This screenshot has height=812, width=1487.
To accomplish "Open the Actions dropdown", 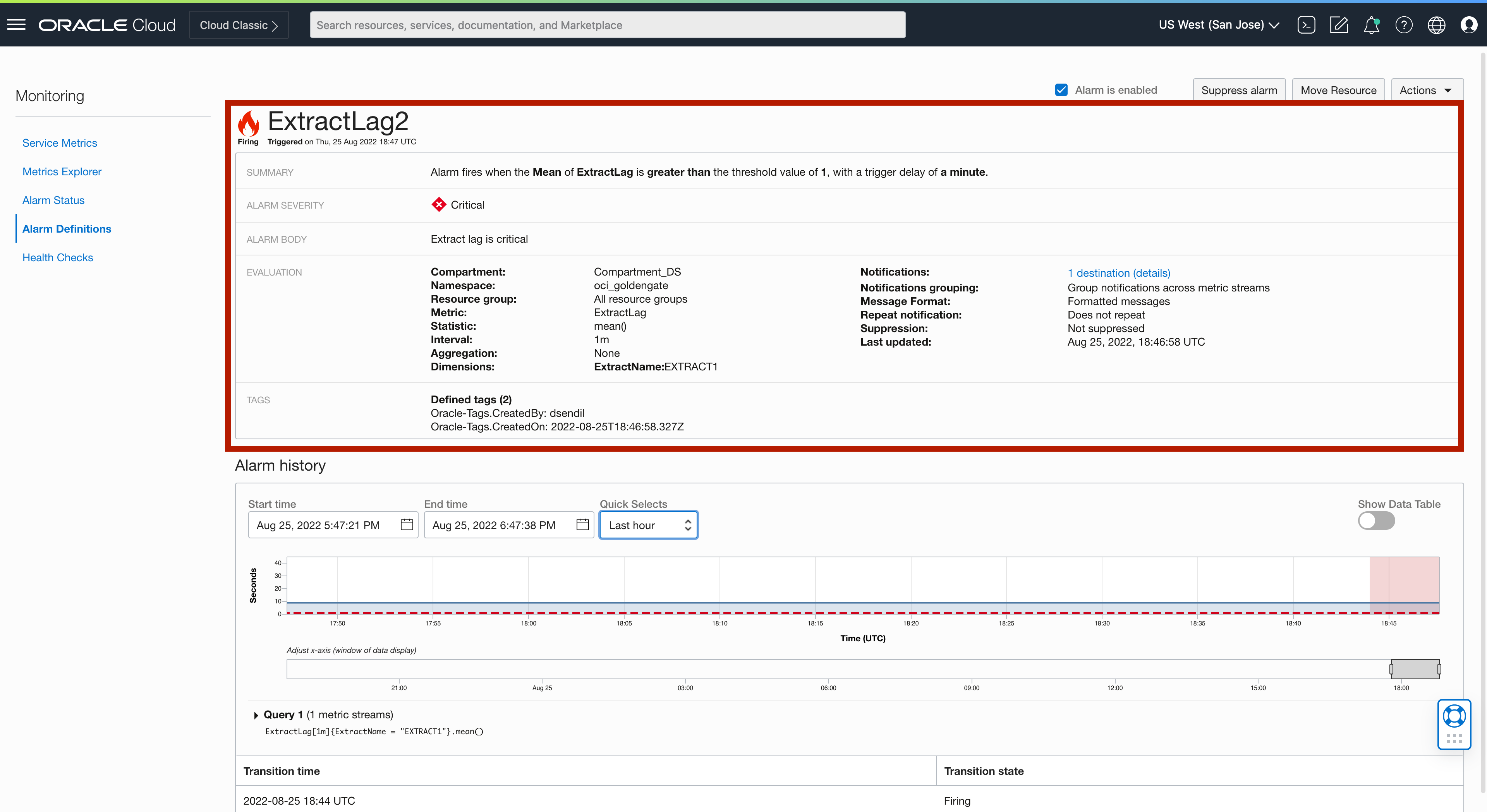I will point(1426,90).
